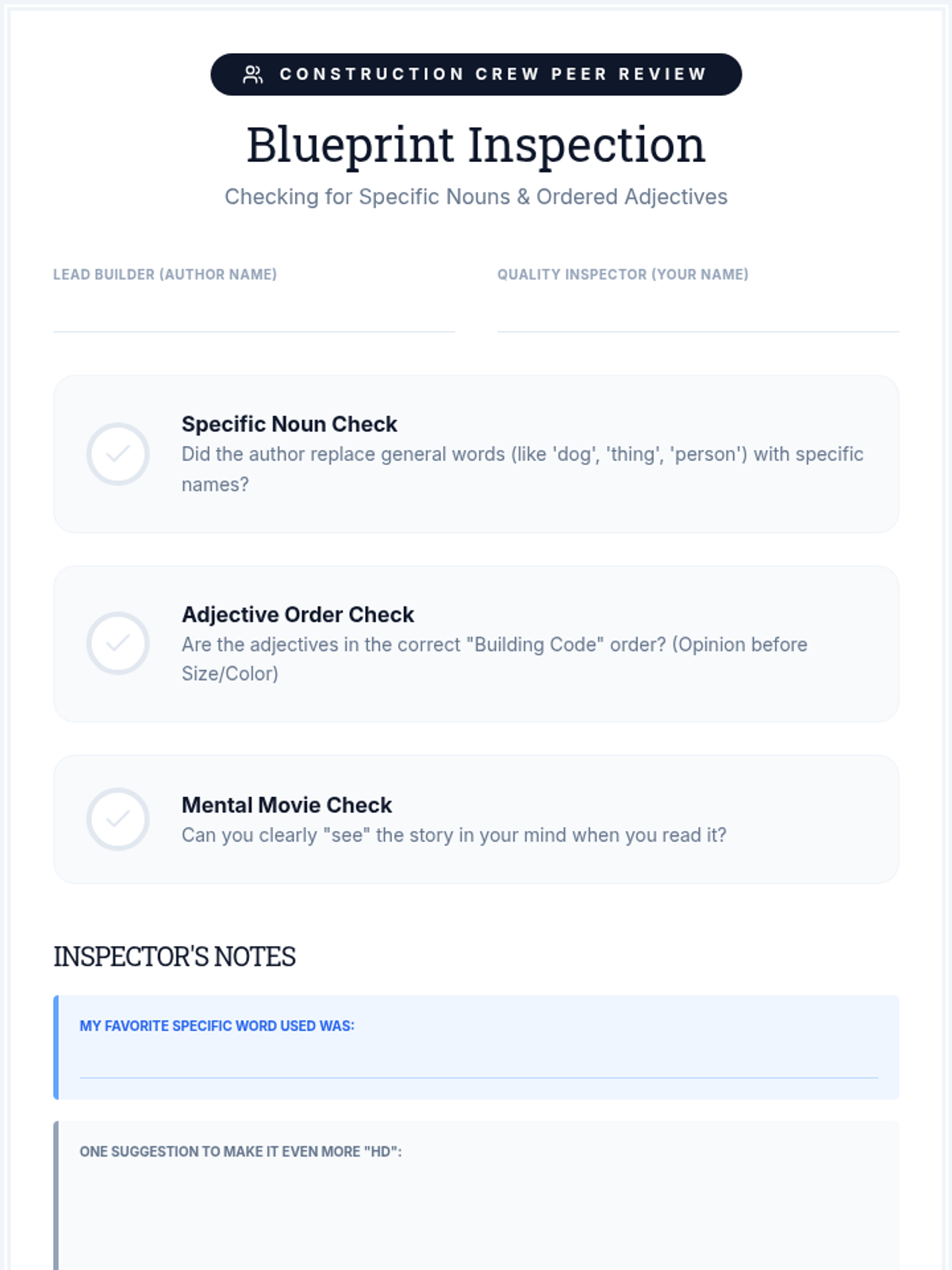Click into the HD suggestion text area

[478, 1214]
